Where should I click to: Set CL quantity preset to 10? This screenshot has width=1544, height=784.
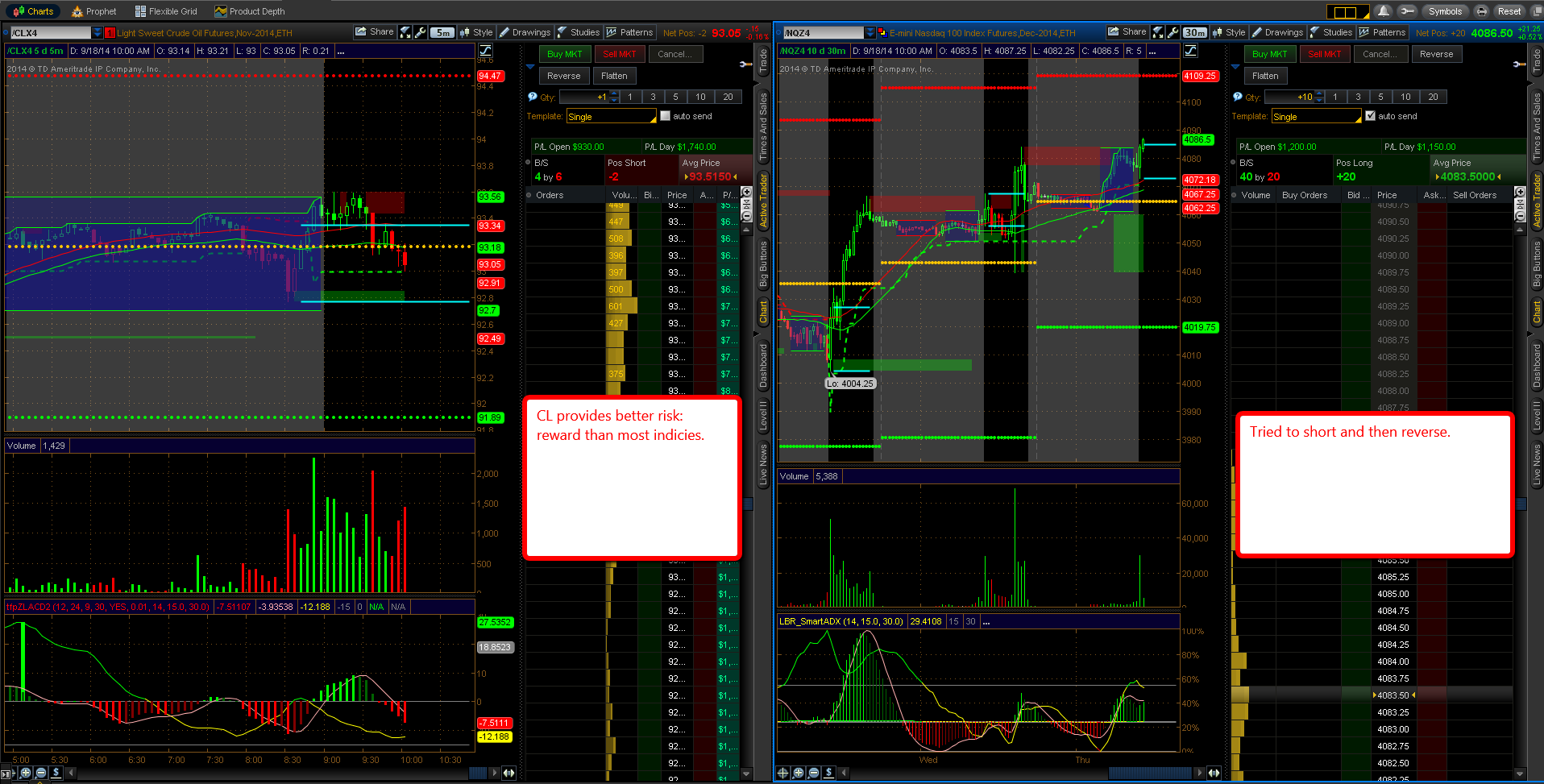[x=700, y=97]
